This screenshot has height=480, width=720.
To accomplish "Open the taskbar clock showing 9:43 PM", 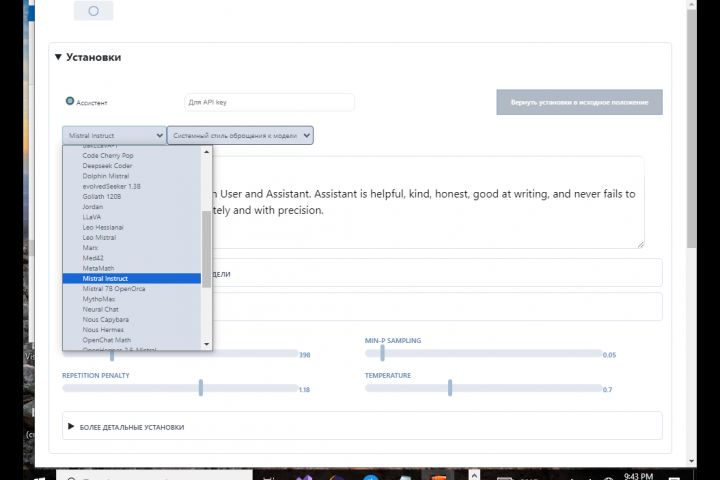I will coord(638,476).
